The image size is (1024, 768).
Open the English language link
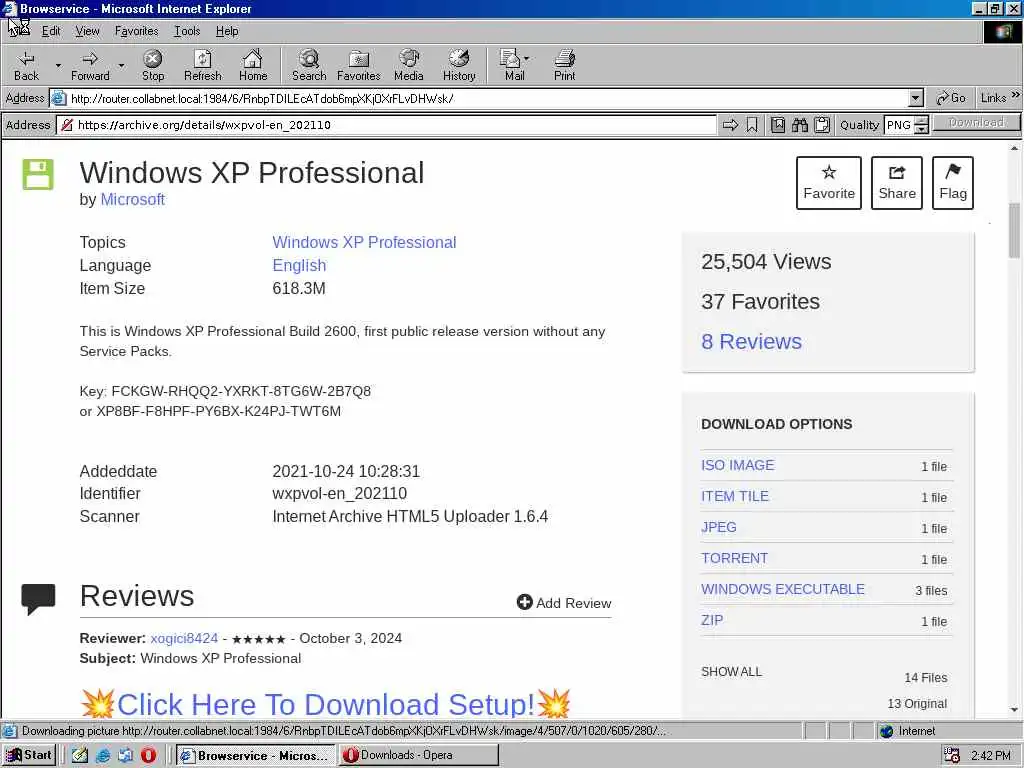(299, 265)
